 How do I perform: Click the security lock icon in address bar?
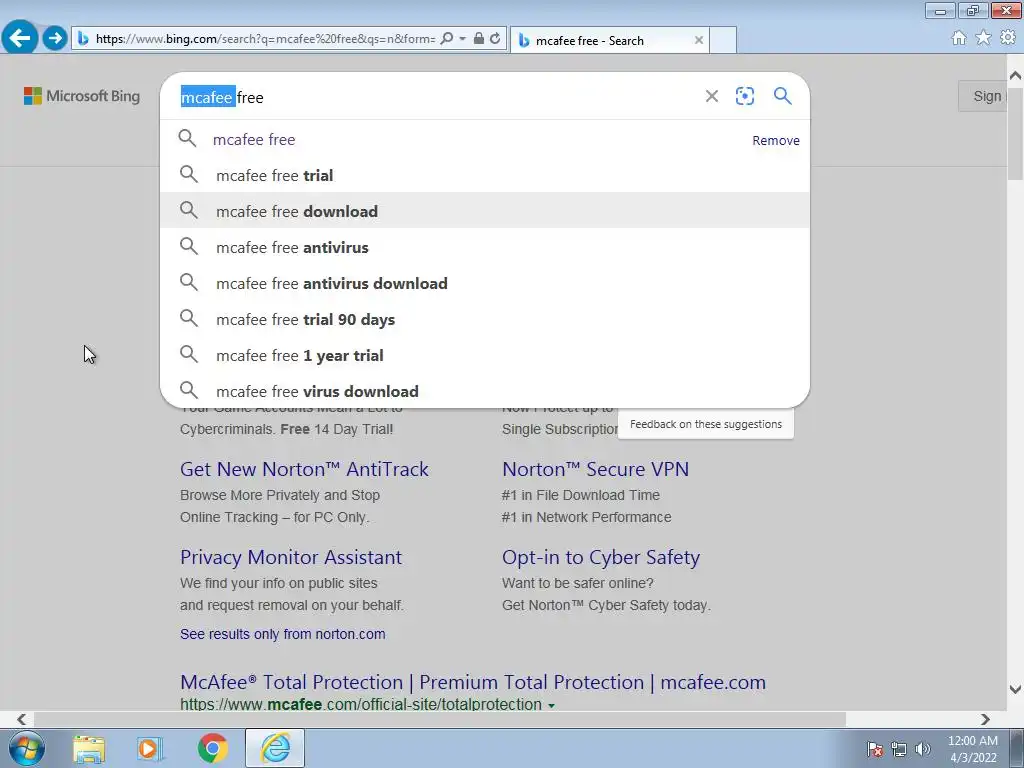click(479, 39)
